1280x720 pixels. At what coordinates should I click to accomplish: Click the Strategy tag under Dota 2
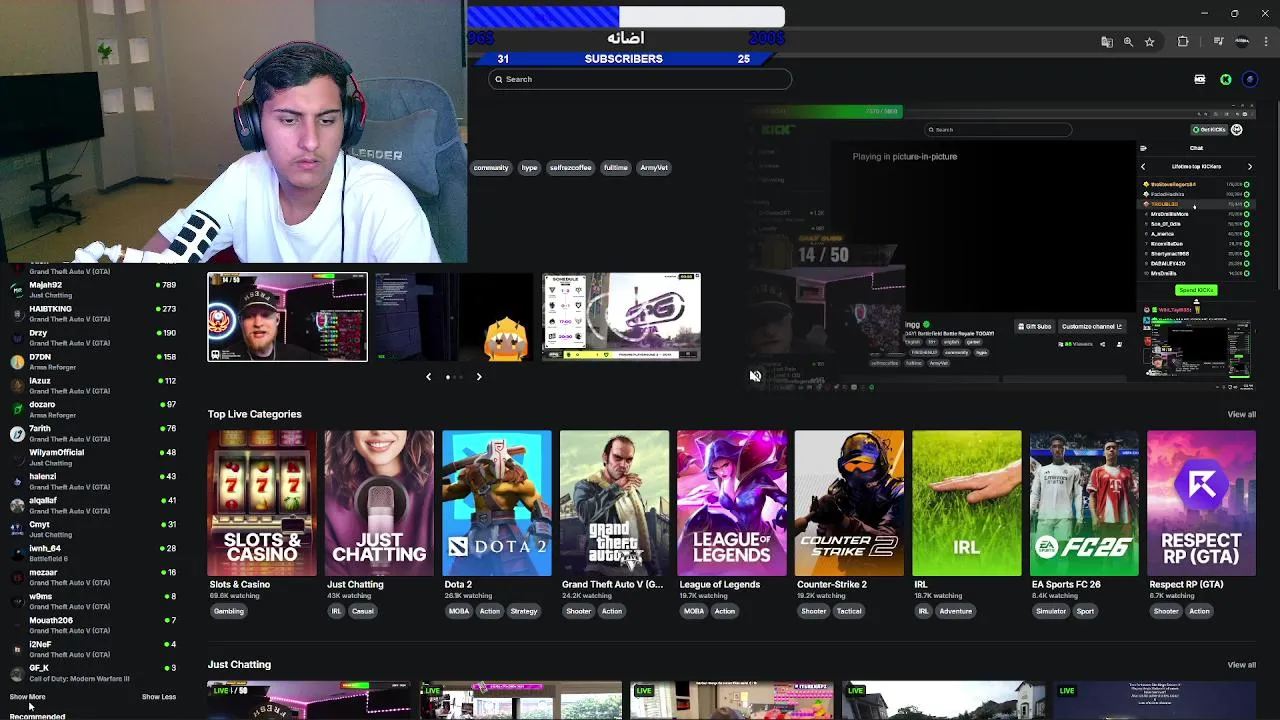tap(524, 611)
